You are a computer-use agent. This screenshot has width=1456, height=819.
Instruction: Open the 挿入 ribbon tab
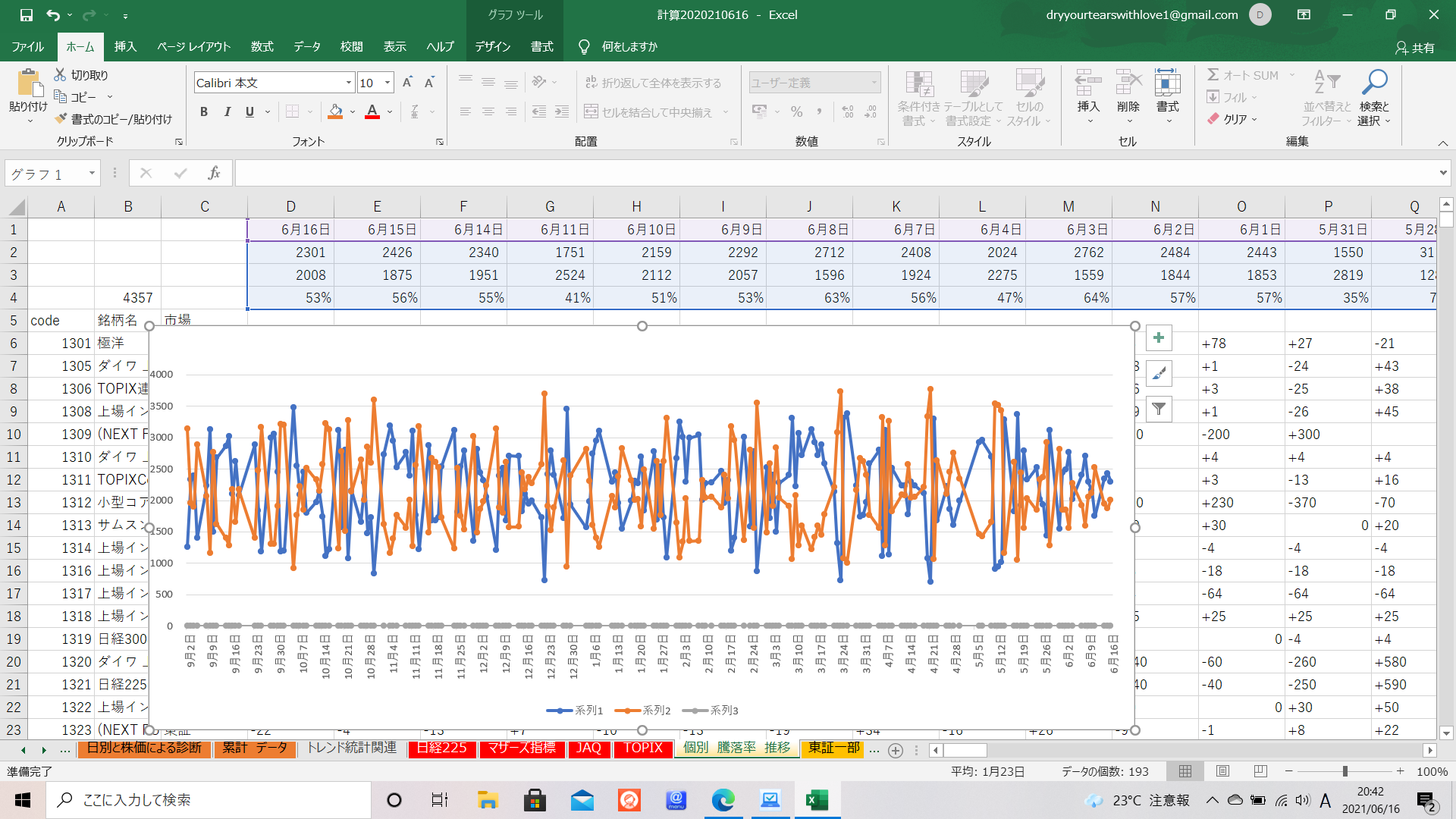pos(125,46)
